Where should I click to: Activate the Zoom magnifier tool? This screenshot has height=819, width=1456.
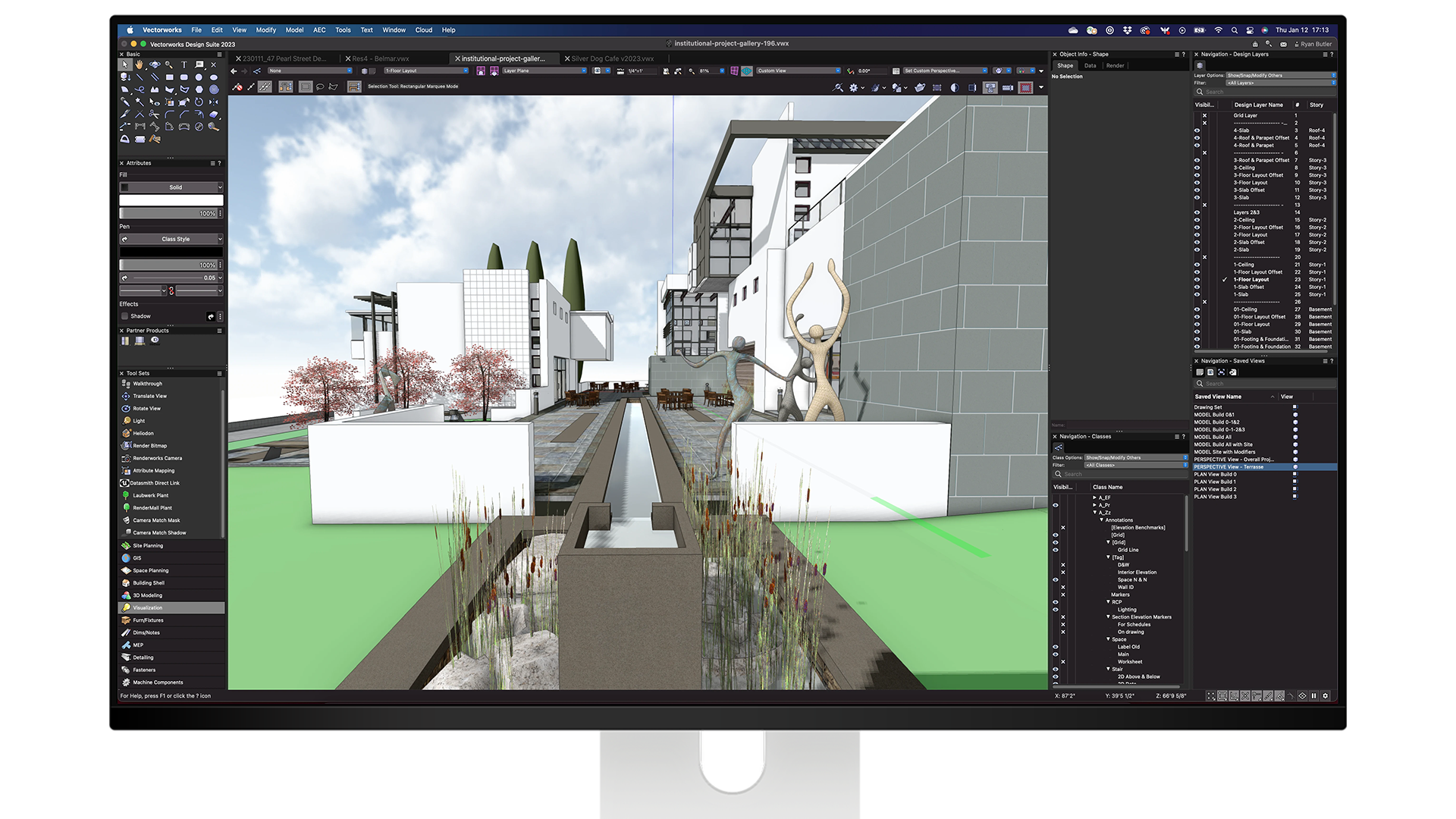(x=169, y=64)
